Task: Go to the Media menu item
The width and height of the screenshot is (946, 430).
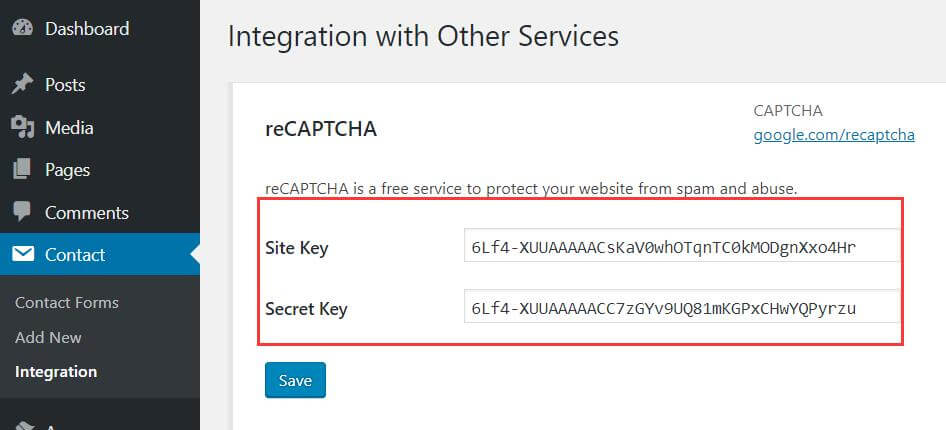Action: pyautogui.click(x=69, y=128)
